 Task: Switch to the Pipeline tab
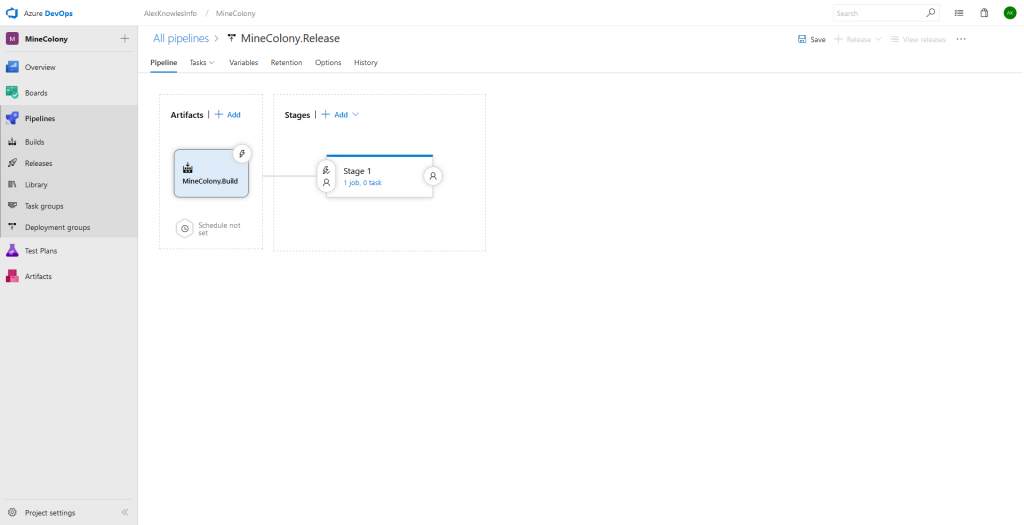(163, 63)
